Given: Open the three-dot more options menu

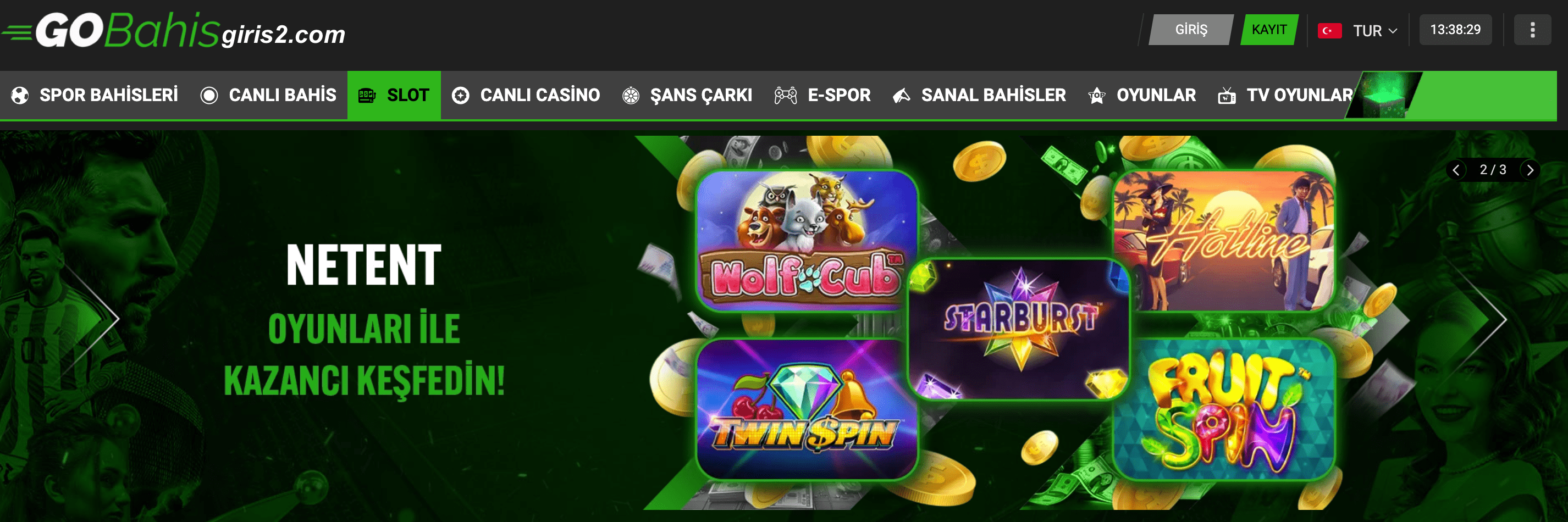Looking at the screenshot, I should 1533,30.
